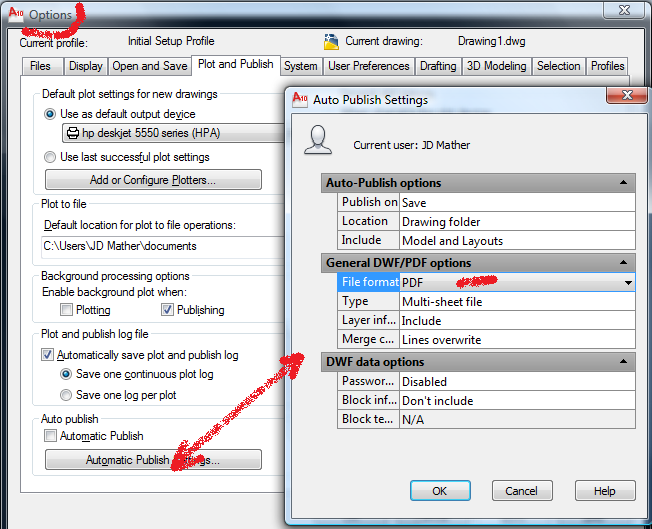Image resolution: width=652 pixels, height=529 pixels.
Task: Click the Layer information value Include
Action: [517, 321]
